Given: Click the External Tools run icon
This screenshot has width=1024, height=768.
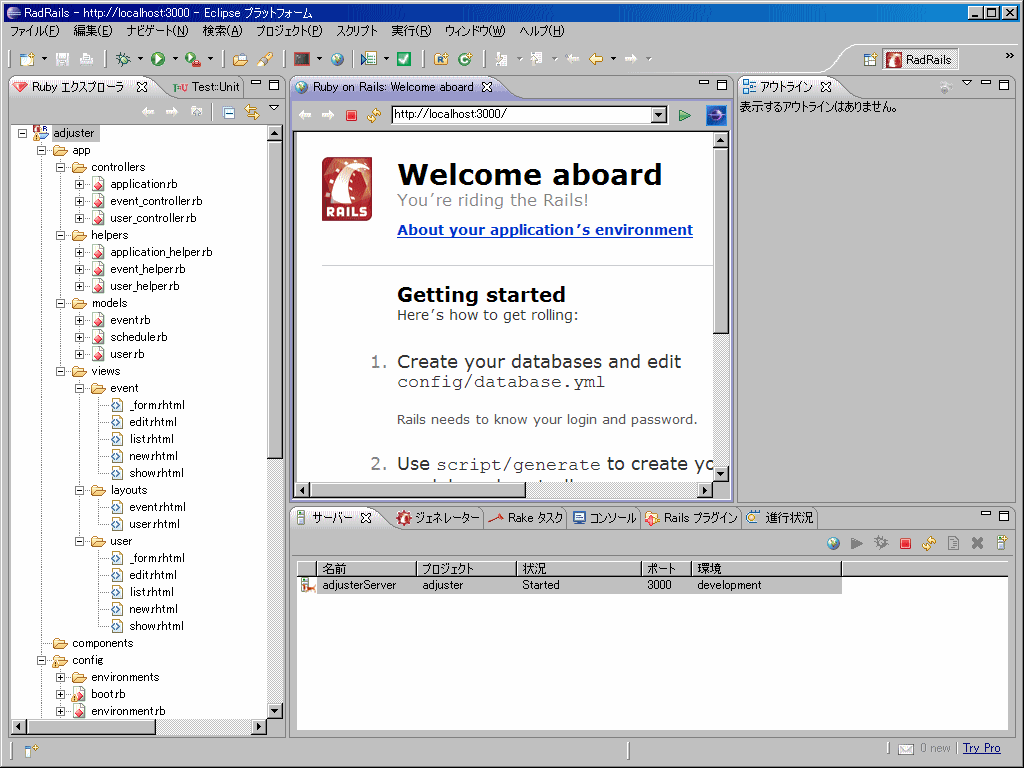Looking at the screenshot, I should click(193, 59).
